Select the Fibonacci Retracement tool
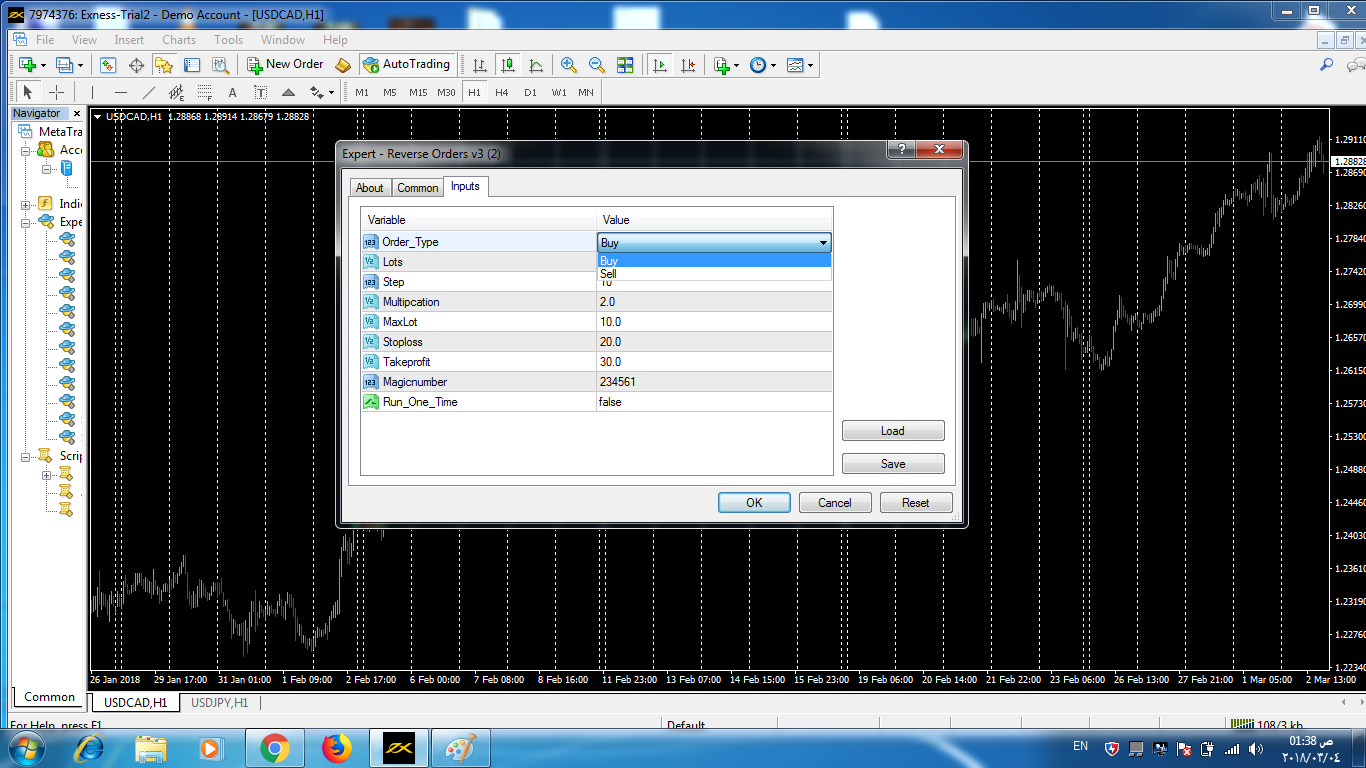This screenshot has width=1366, height=768. (205, 92)
